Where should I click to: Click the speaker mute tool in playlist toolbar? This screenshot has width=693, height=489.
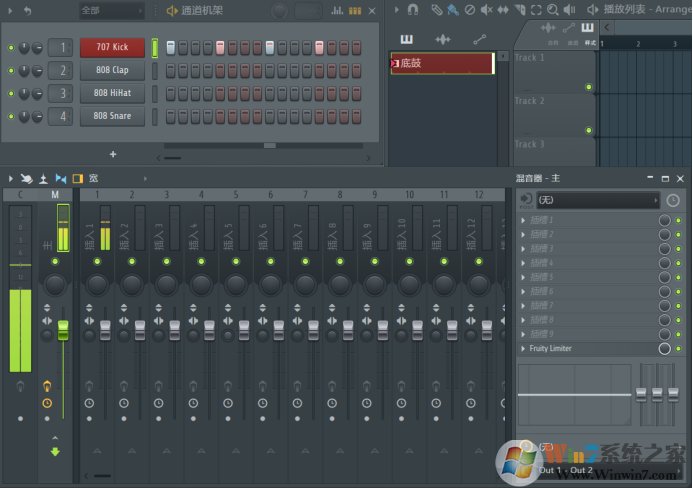pyautogui.click(x=487, y=9)
